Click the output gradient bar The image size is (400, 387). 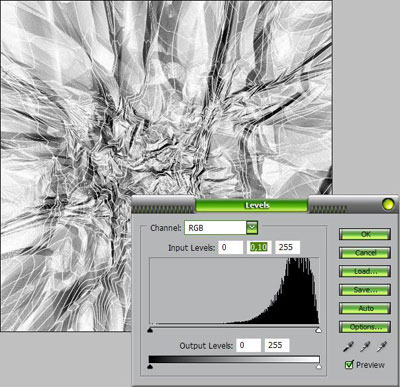[234, 359]
